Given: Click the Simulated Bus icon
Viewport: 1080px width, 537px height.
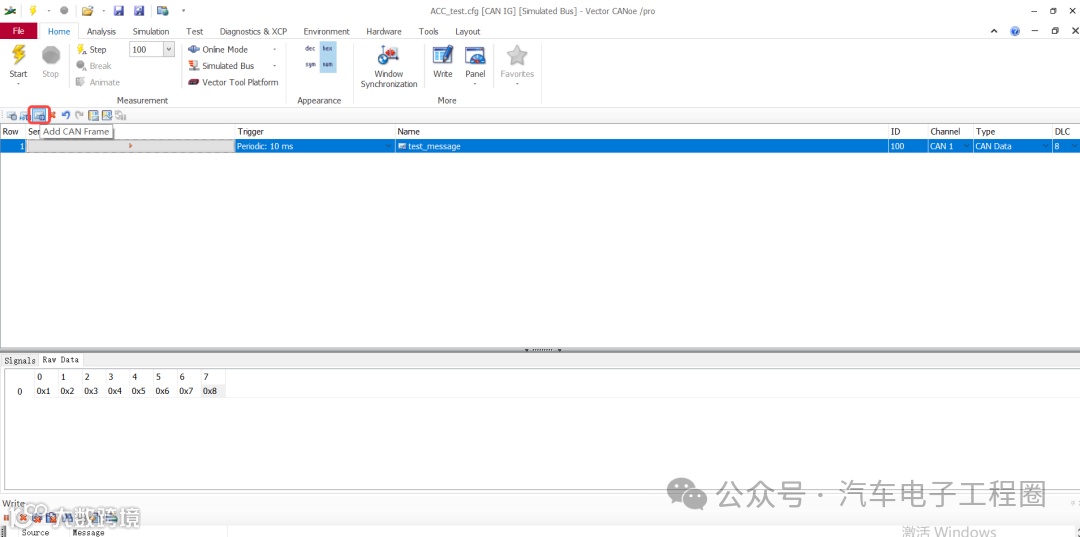Looking at the screenshot, I should coord(194,66).
